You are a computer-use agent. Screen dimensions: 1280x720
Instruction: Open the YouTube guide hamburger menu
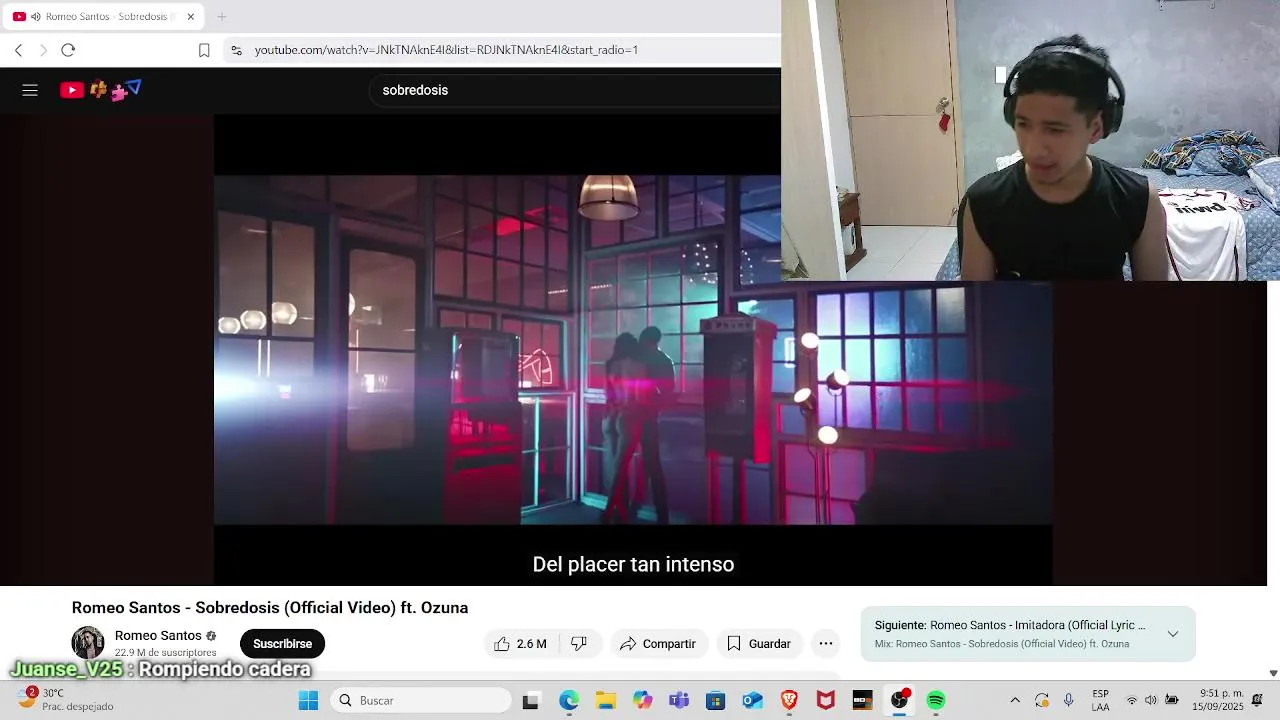[x=30, y=90]
